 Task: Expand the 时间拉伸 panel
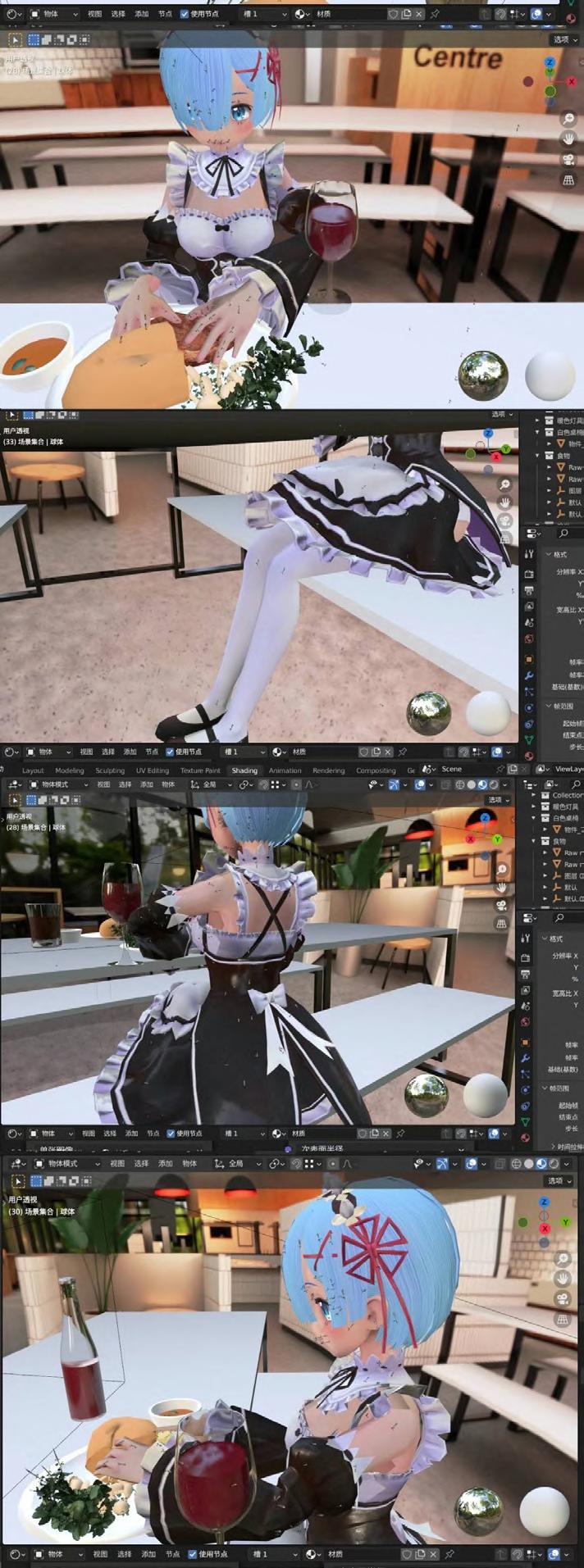pyautogui.click(x=567, y=1147)
